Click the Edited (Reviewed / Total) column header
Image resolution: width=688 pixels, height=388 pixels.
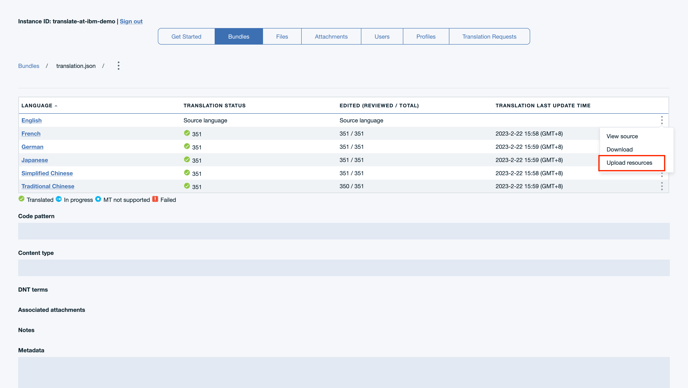(379, 106)
